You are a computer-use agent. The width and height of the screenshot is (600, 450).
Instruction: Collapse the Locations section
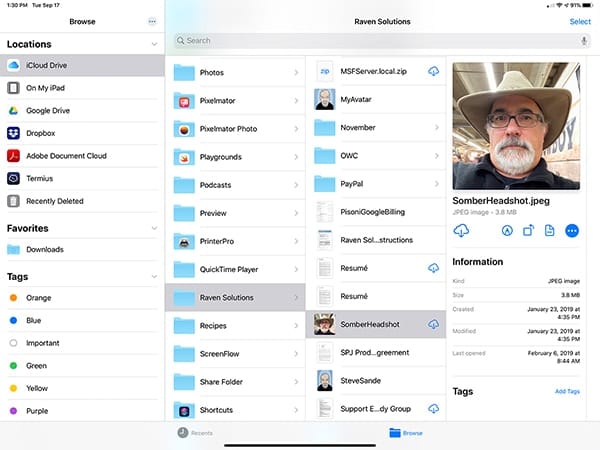[153, 44]
